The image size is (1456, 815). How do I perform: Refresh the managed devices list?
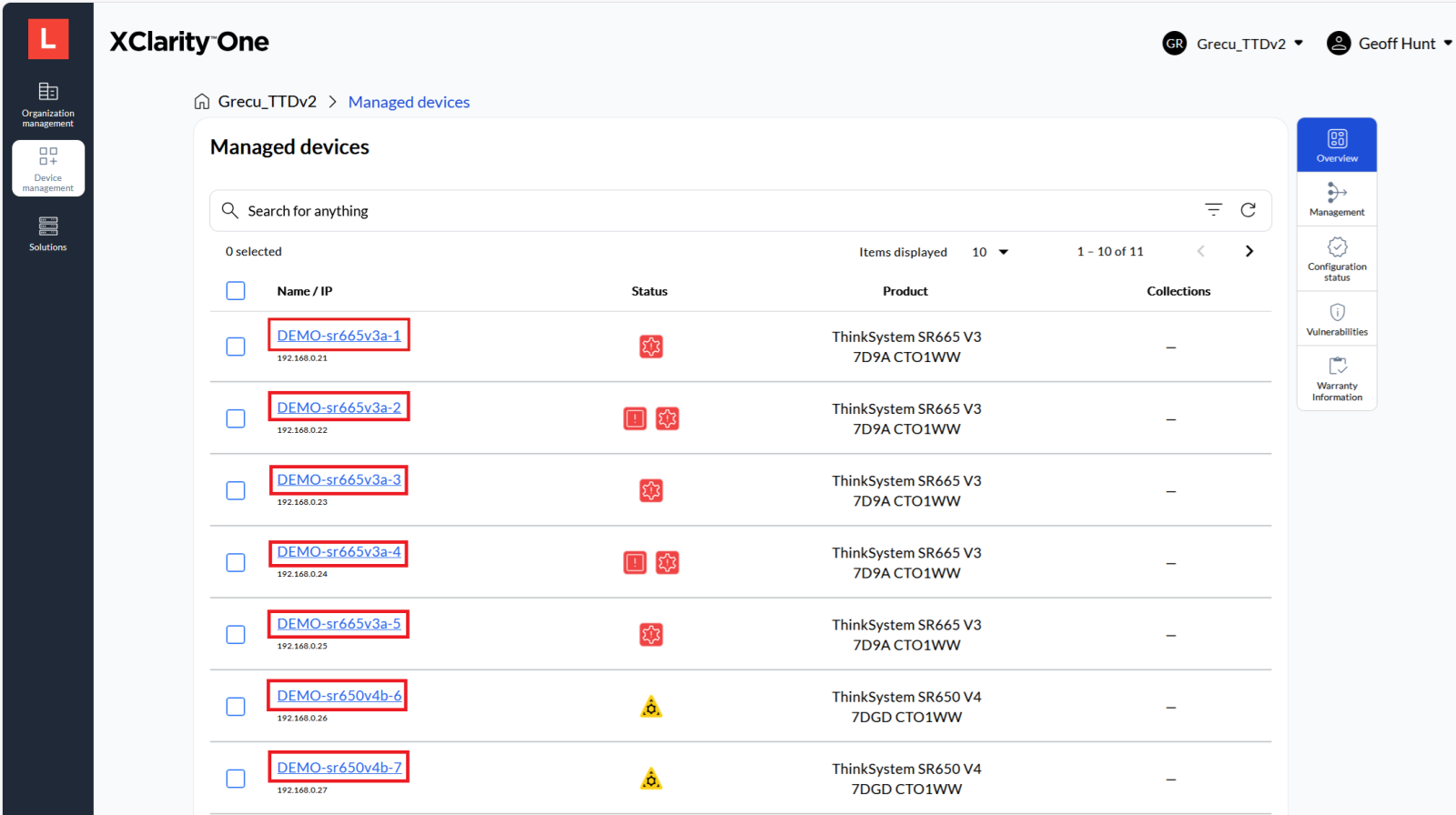click(1249, 210)
